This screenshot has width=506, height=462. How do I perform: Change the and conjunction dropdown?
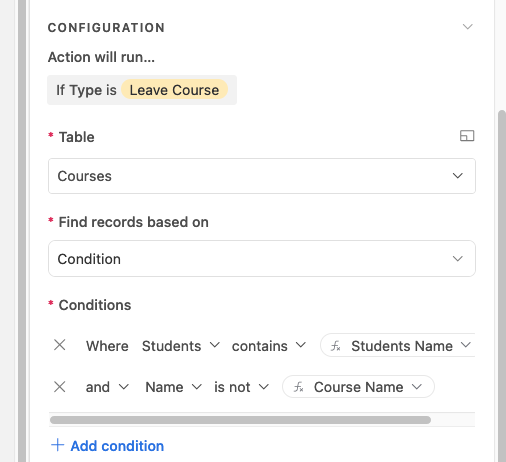[x=107, y=387]
